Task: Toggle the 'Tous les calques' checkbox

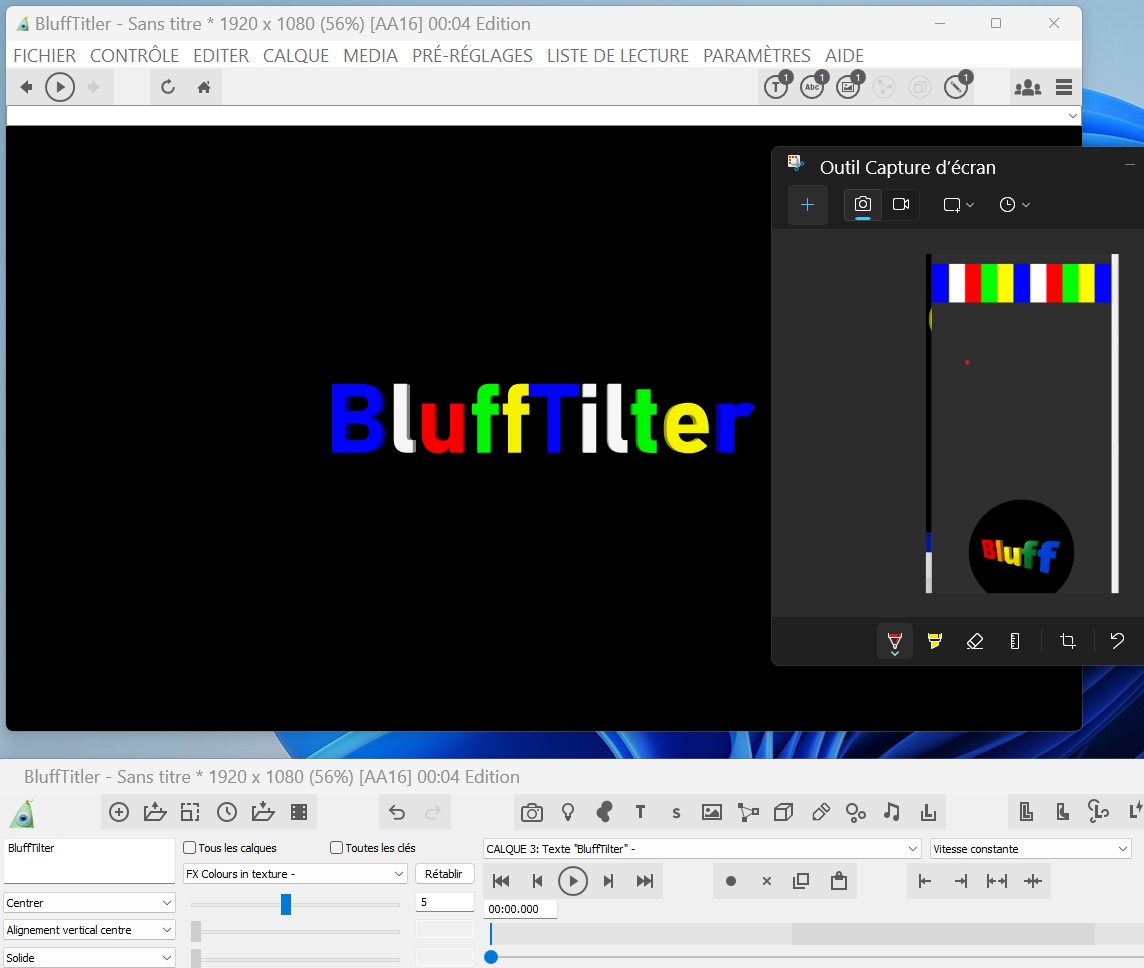Action: [x=190, y=848]
